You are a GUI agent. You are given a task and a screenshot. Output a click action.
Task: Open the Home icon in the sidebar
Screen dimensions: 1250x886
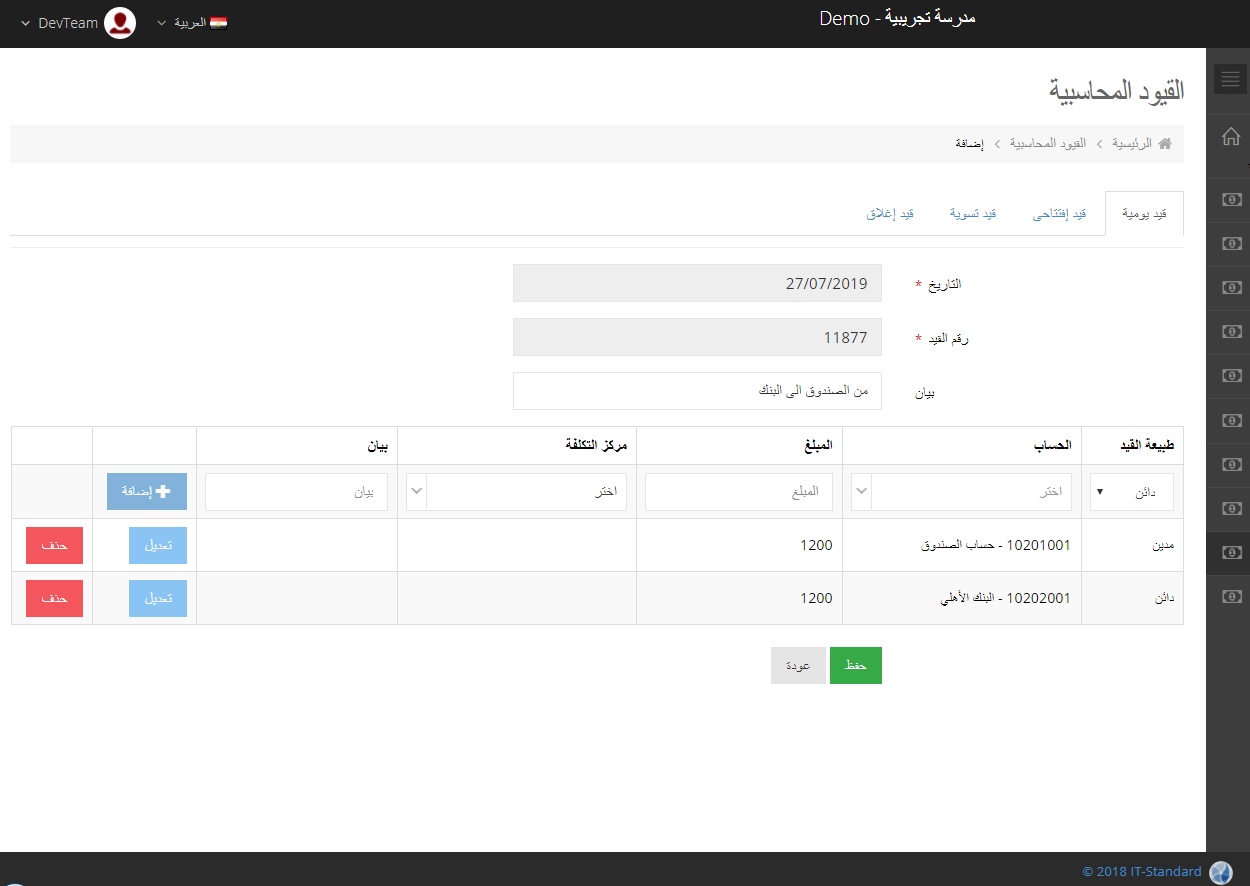tap(1230, 137)
